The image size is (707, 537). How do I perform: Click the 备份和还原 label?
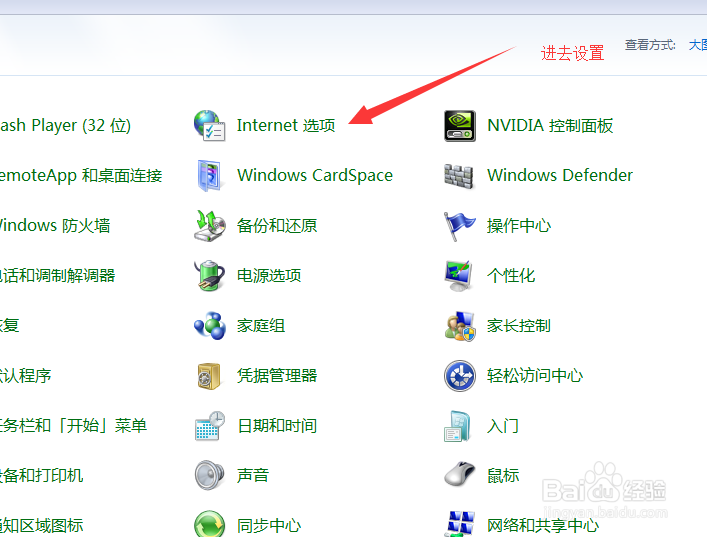[x=277, y=226]
